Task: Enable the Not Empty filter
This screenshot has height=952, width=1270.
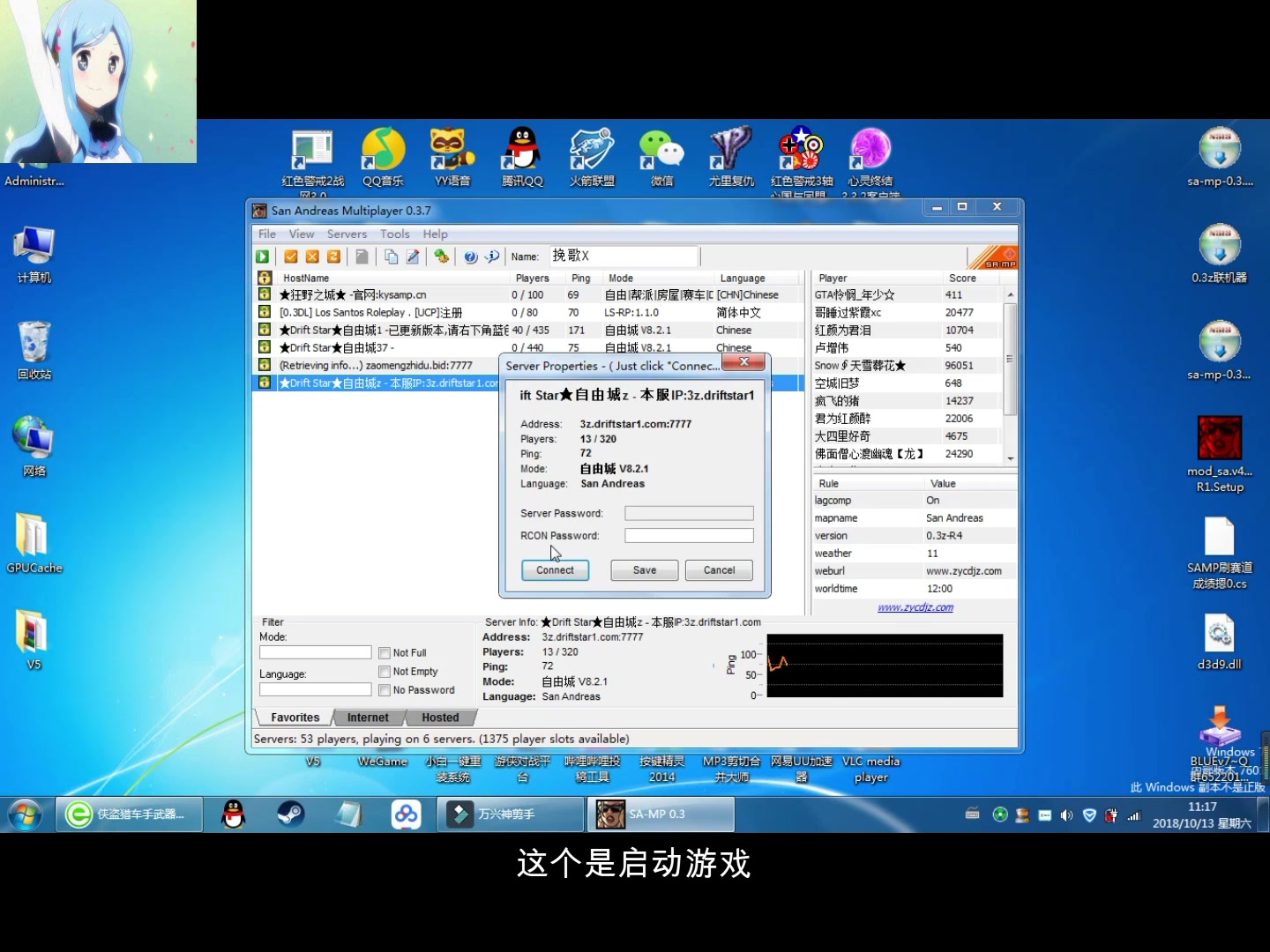Action: click(385, 671)
